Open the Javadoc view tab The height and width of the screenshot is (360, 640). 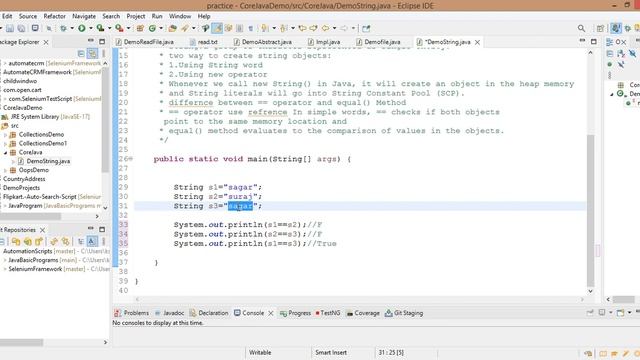pos(169,313)
